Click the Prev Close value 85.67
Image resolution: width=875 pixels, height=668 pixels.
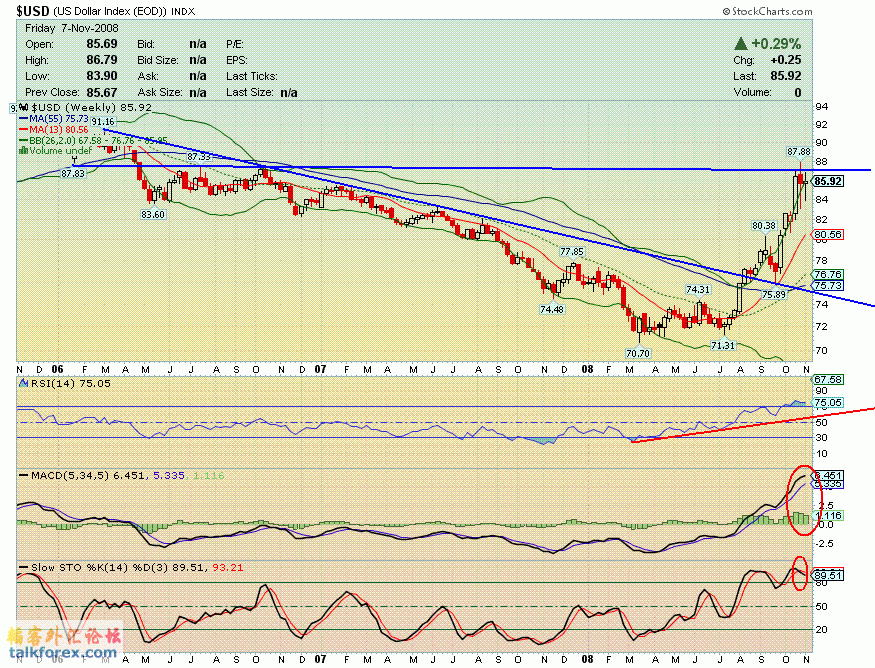(102, 92)
